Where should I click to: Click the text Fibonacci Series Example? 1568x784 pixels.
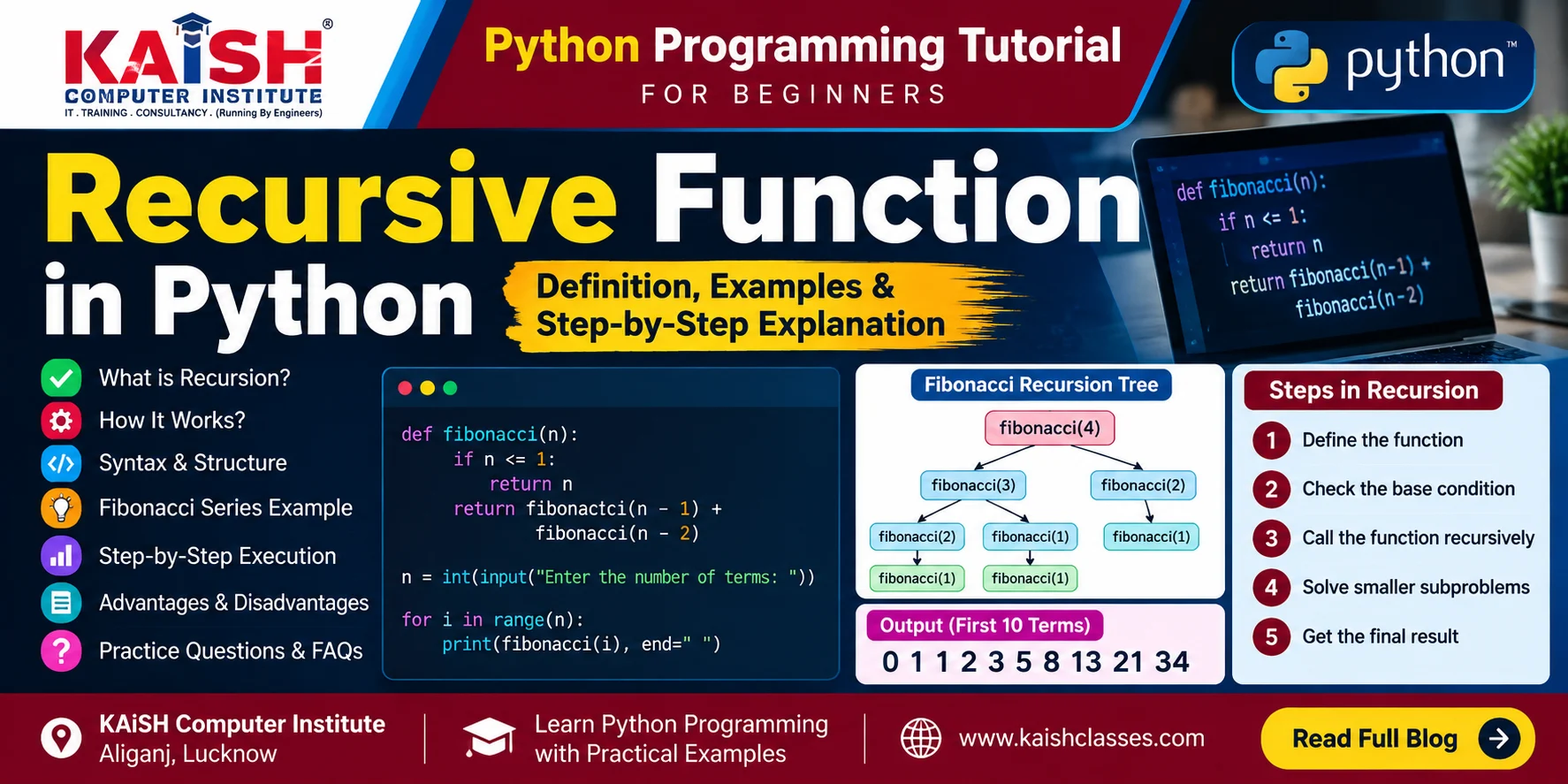225,508
